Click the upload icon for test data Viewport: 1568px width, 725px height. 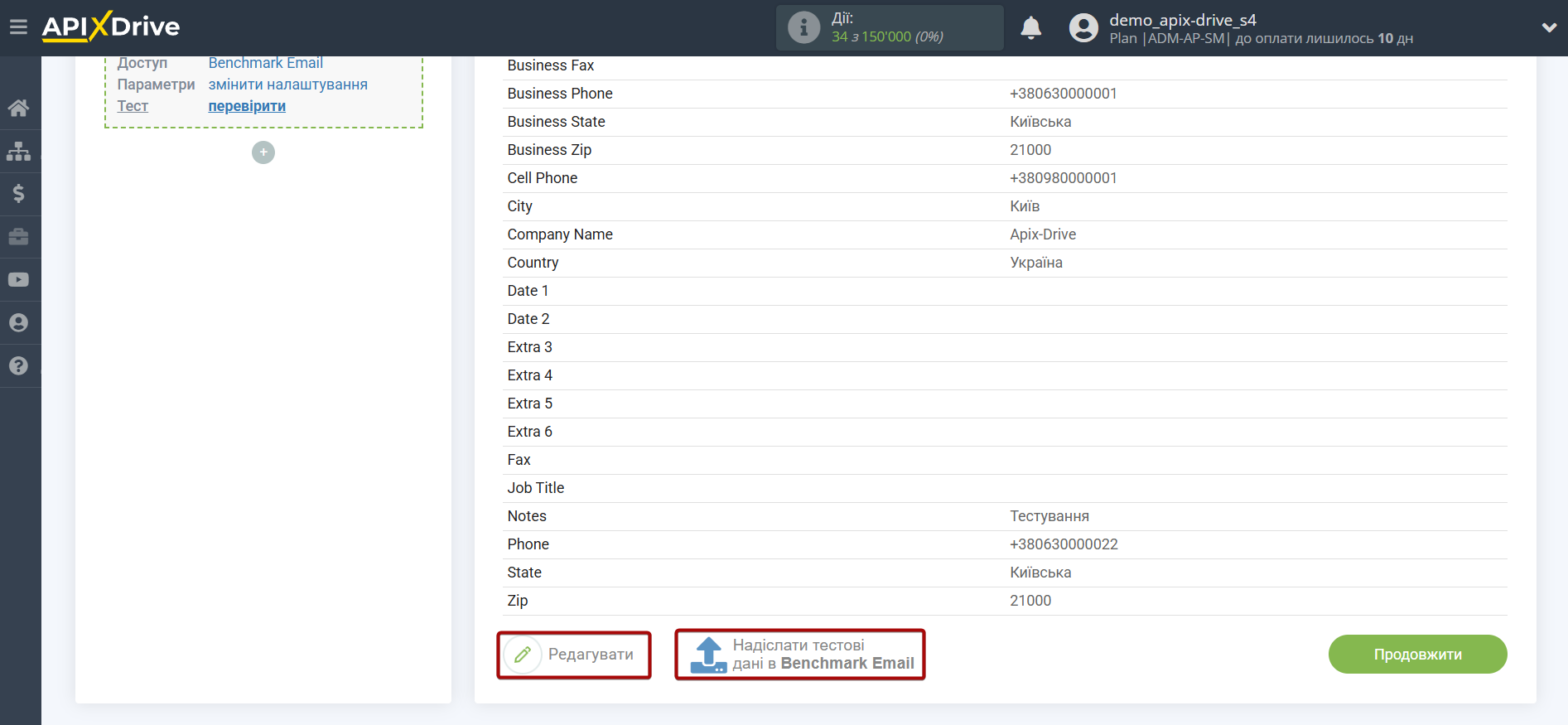(x=709, y=655)
